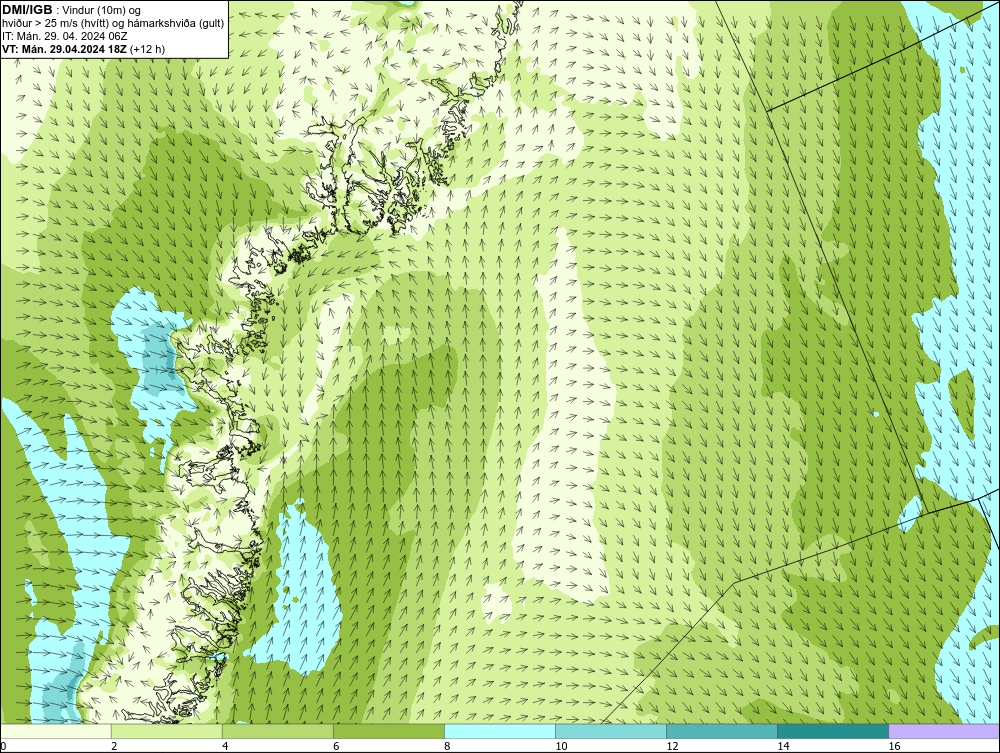Click the legend scale label '14'
This screenshot has width=1000, height=753.
pyautogui.click(x=783, y=746)
